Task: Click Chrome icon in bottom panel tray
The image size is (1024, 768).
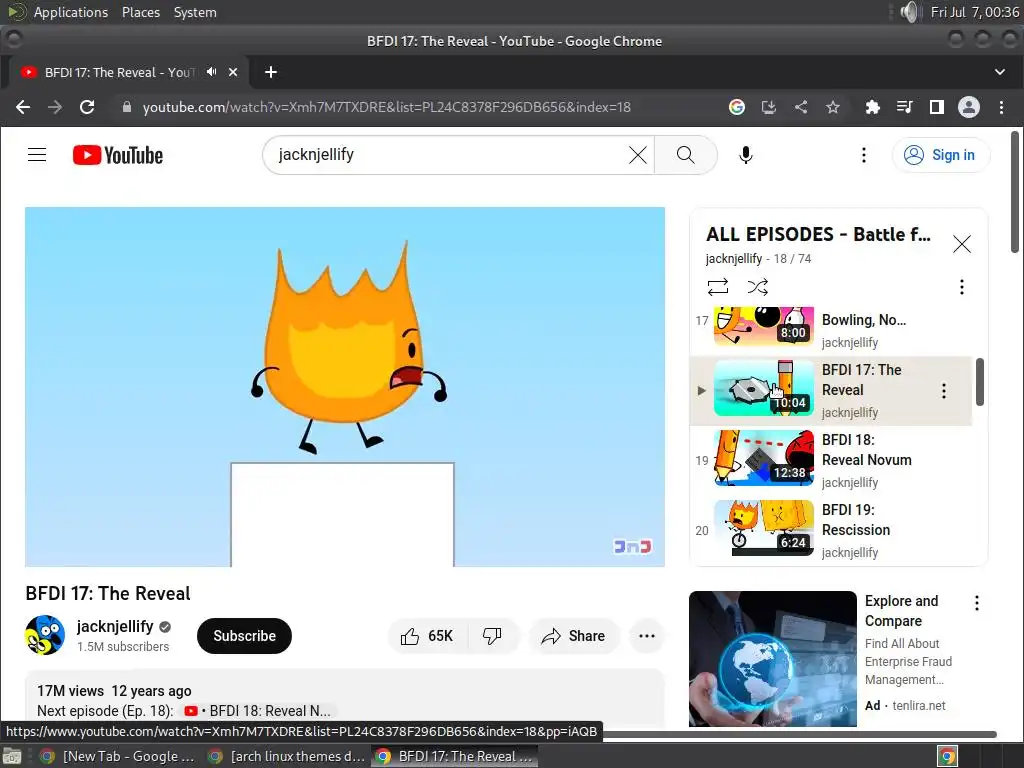Action: coord(948,756)
